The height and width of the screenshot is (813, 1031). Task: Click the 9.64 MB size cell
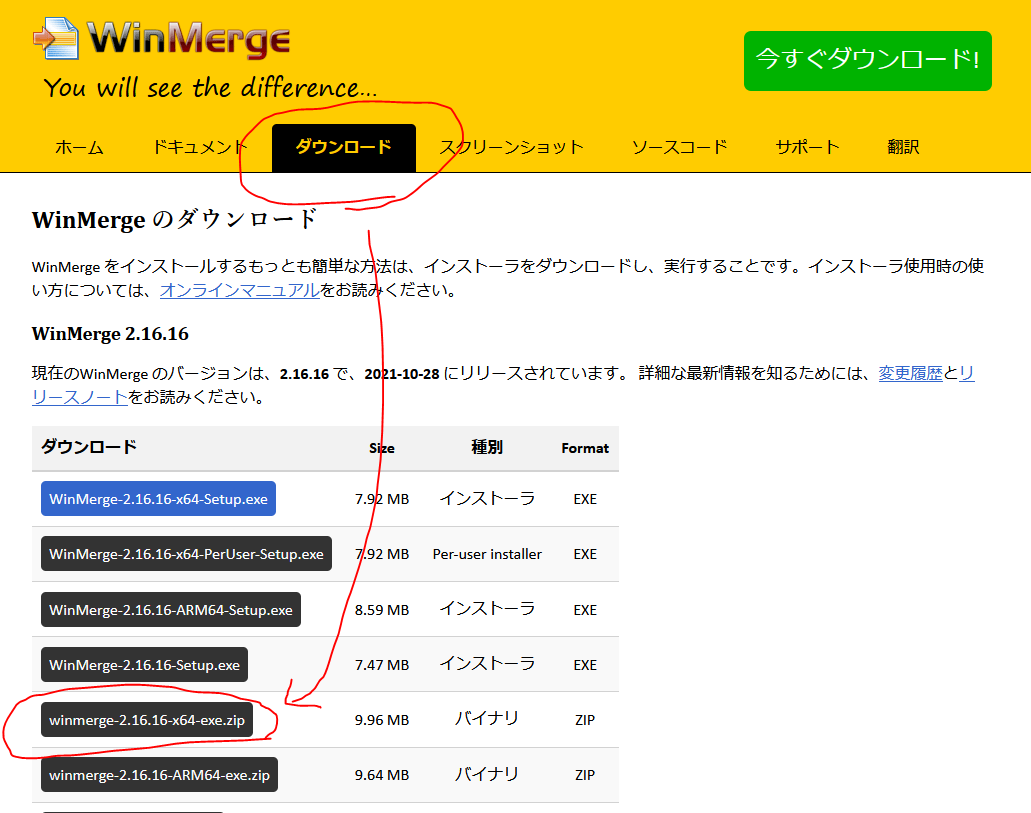382,776
